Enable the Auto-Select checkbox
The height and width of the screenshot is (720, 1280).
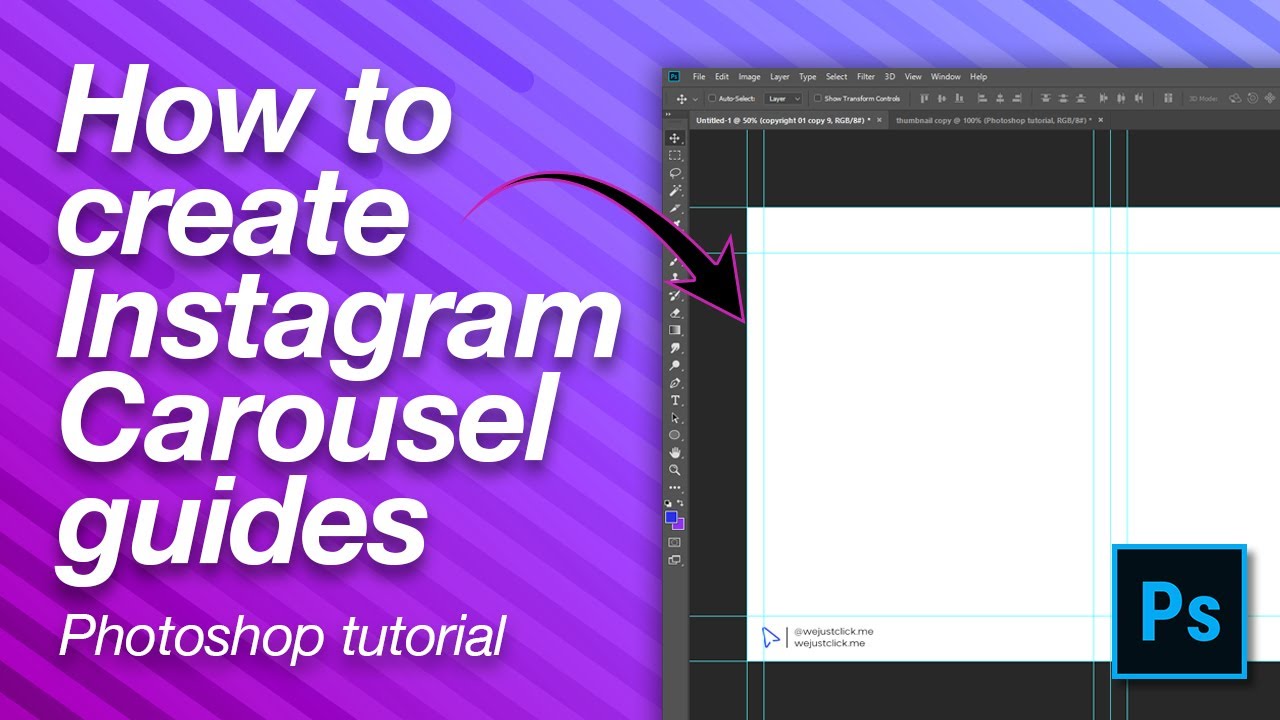[x=712, y=98]
